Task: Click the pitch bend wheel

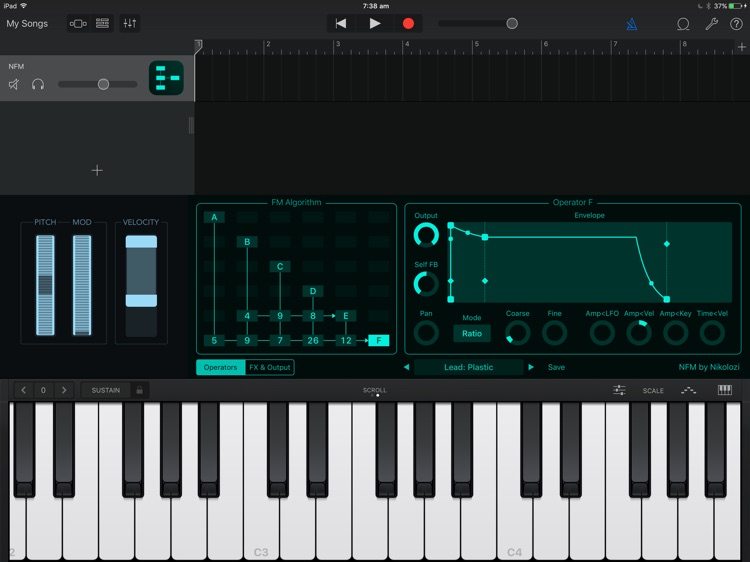Action: tap(45, 285)
